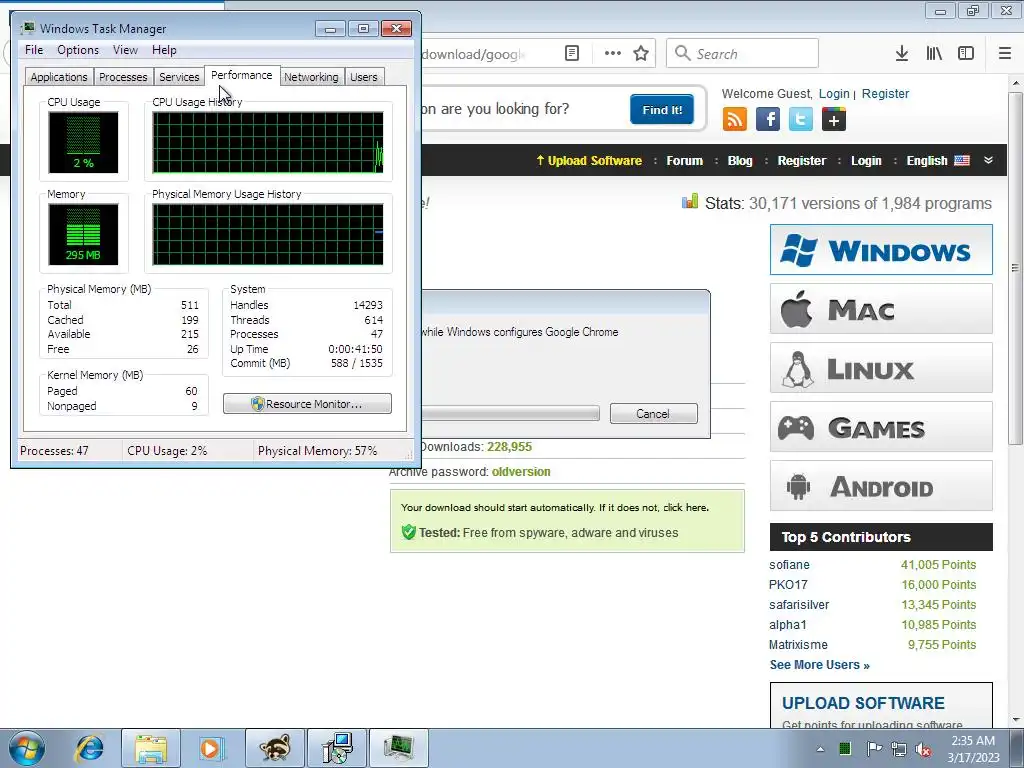The width and height of the screenshot is (1024, 768).
Task: Open the File menu in Task Manager
Action: [34, 50]
